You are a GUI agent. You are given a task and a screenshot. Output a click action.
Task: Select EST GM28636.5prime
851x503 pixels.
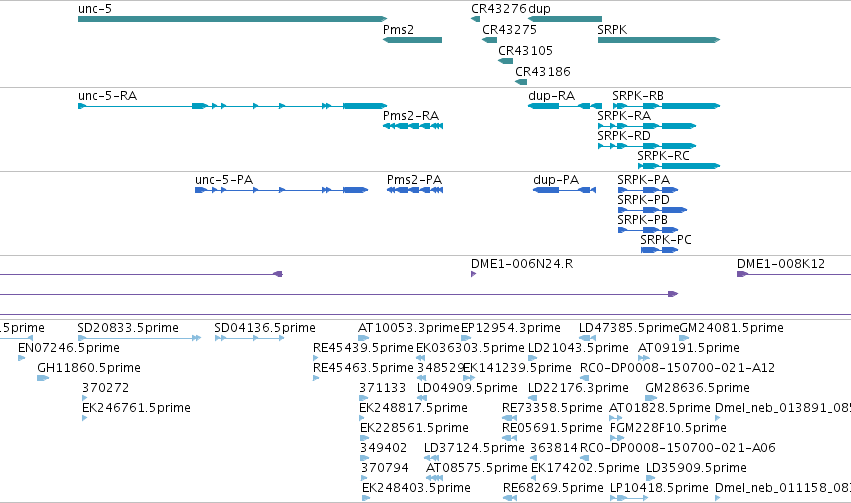coord(651,398)
